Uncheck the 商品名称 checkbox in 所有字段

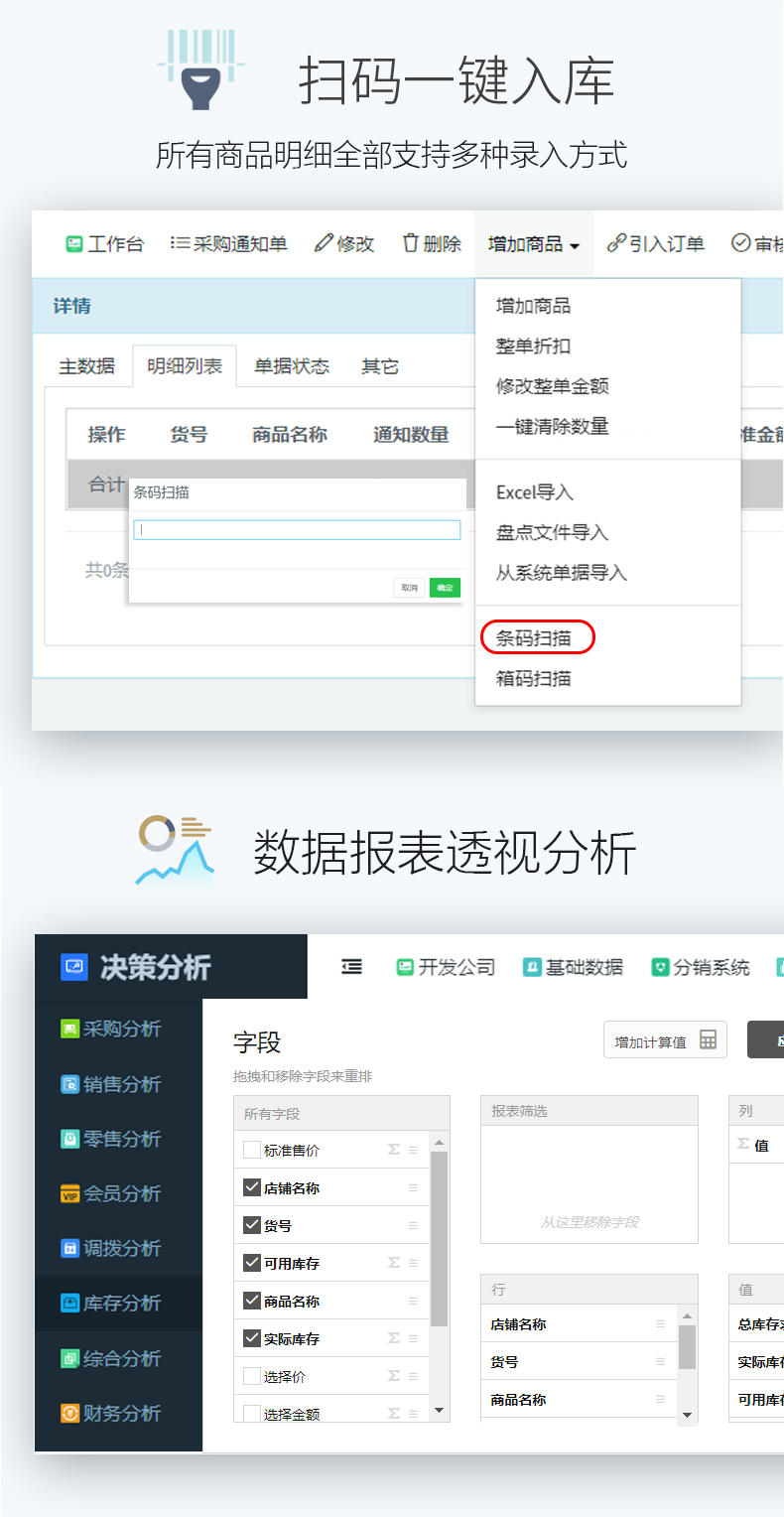point(252,1301)
